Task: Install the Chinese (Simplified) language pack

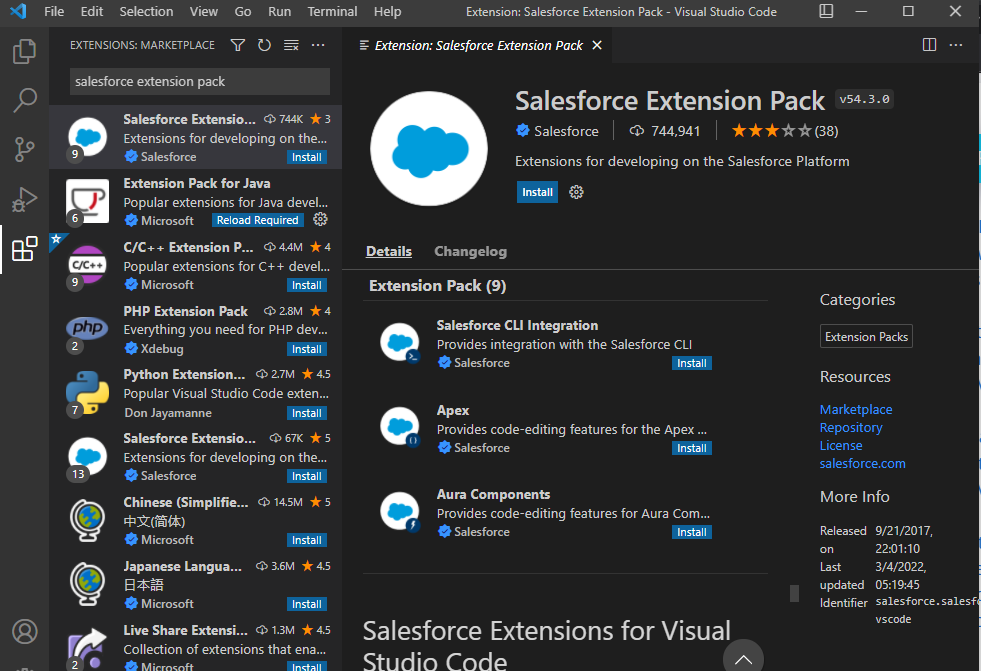Action: (x=307, y=540)
